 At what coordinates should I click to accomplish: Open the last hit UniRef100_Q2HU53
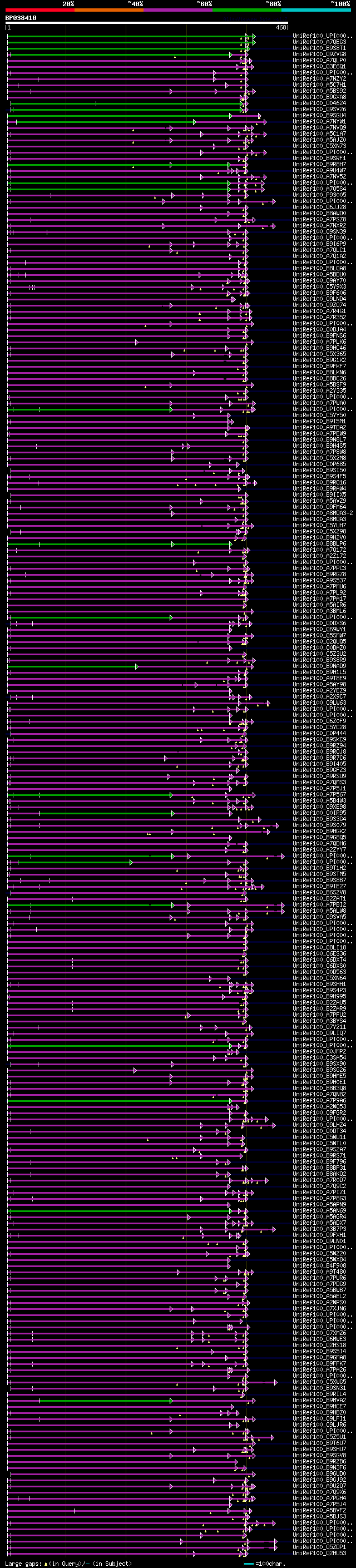[x=319, y=1553]
